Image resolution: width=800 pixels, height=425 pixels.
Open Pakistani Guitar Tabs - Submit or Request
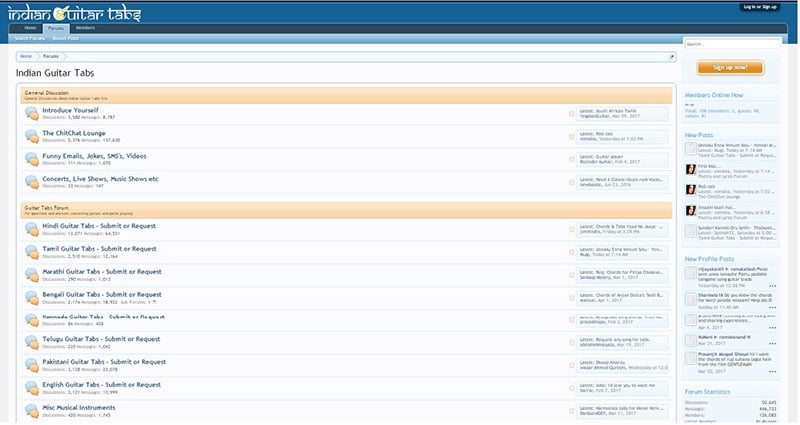click(x=104, y=362)
